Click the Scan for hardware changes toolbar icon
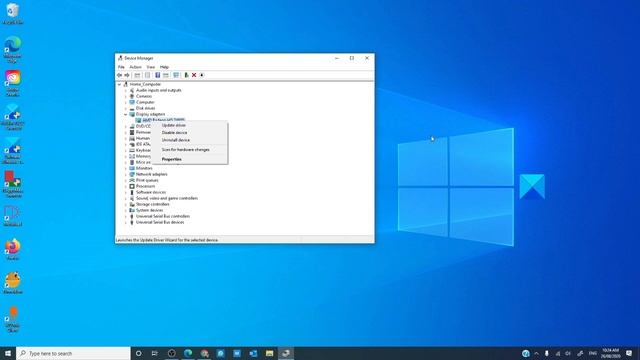 pos(176,75)
